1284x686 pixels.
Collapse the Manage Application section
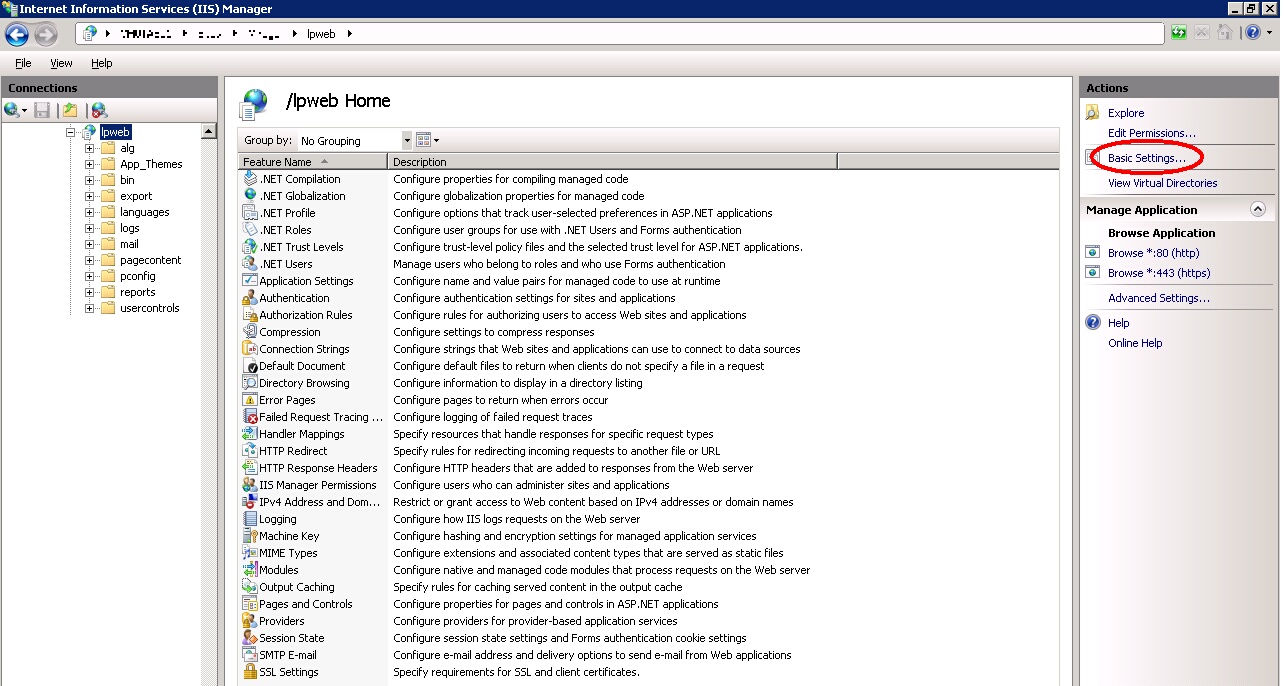pyautogui.click(x=1258, y=210)
